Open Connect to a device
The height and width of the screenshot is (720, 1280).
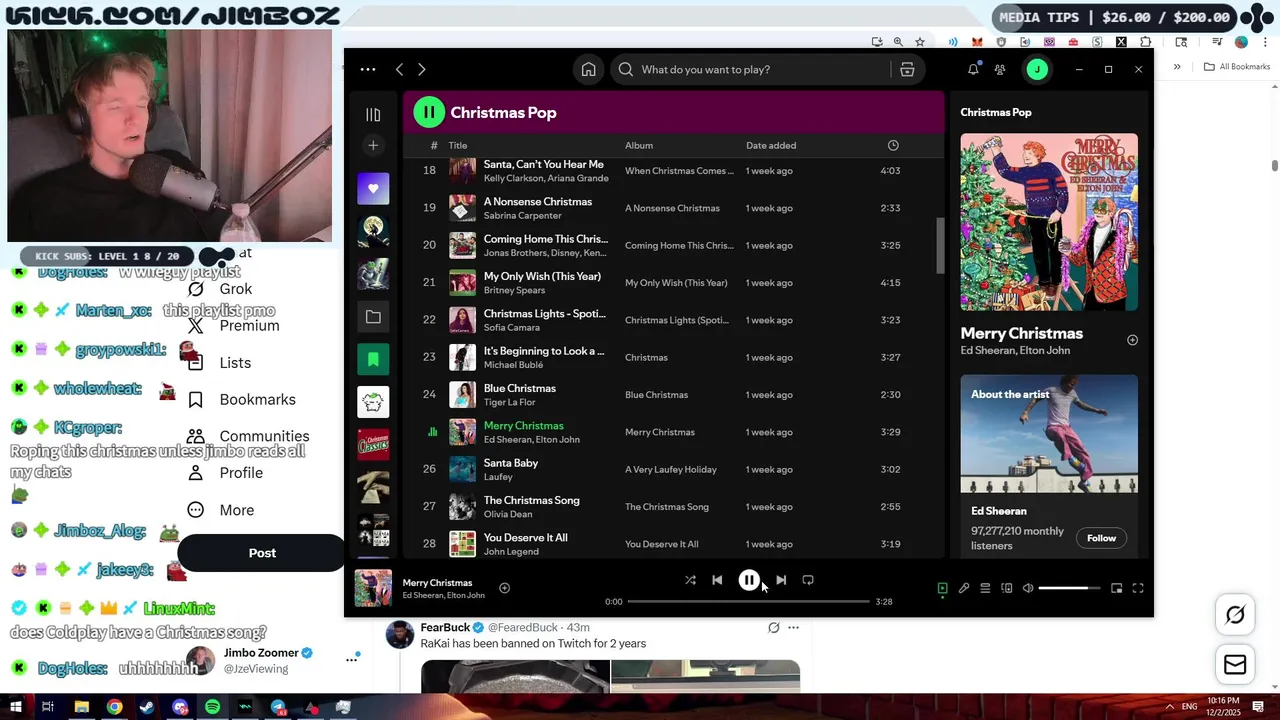click(x=1007, y=589)
